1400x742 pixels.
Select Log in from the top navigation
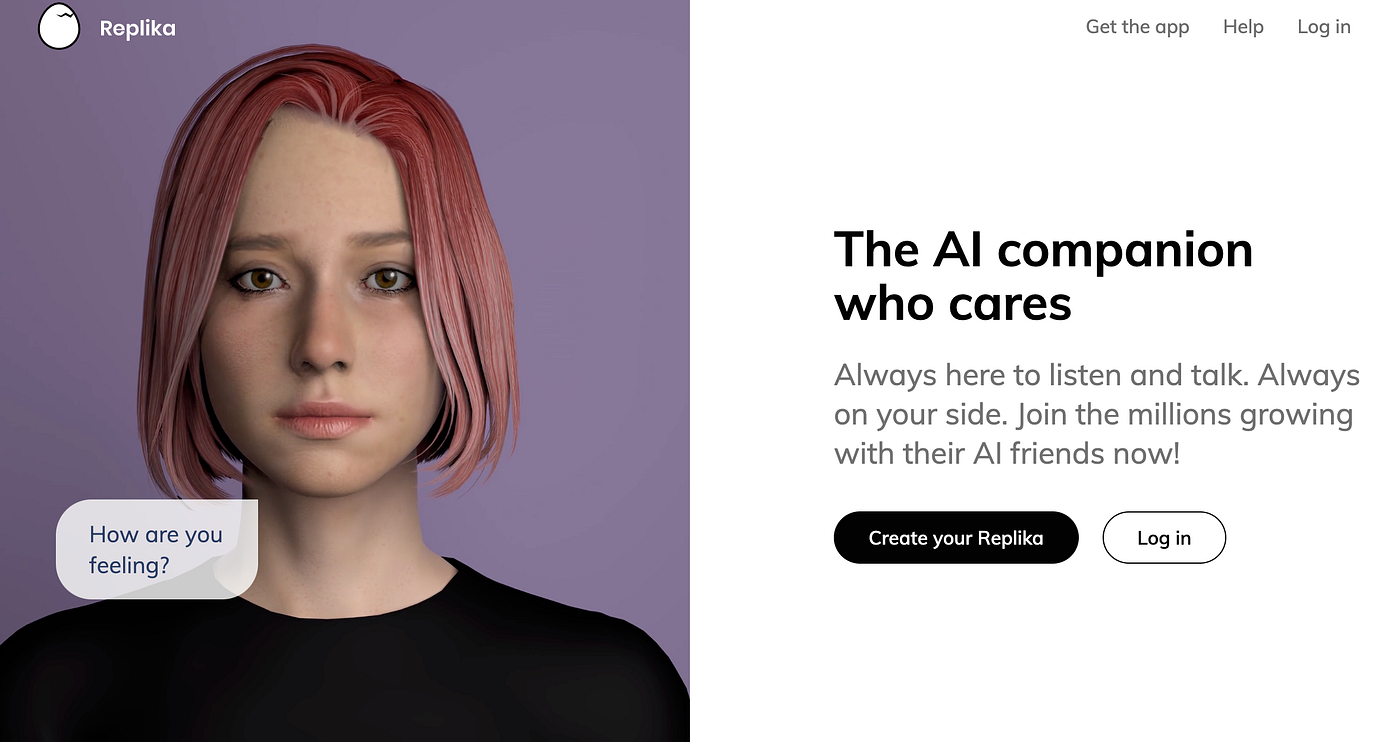pyautogui.click(x=1324, y=27)
